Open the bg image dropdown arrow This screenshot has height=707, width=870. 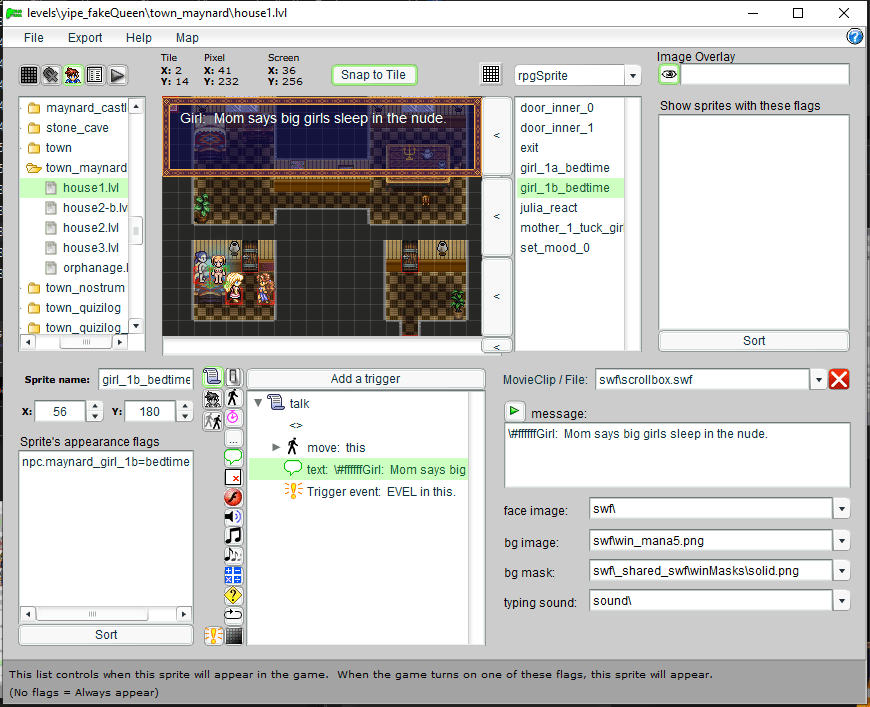click(842, 541)
